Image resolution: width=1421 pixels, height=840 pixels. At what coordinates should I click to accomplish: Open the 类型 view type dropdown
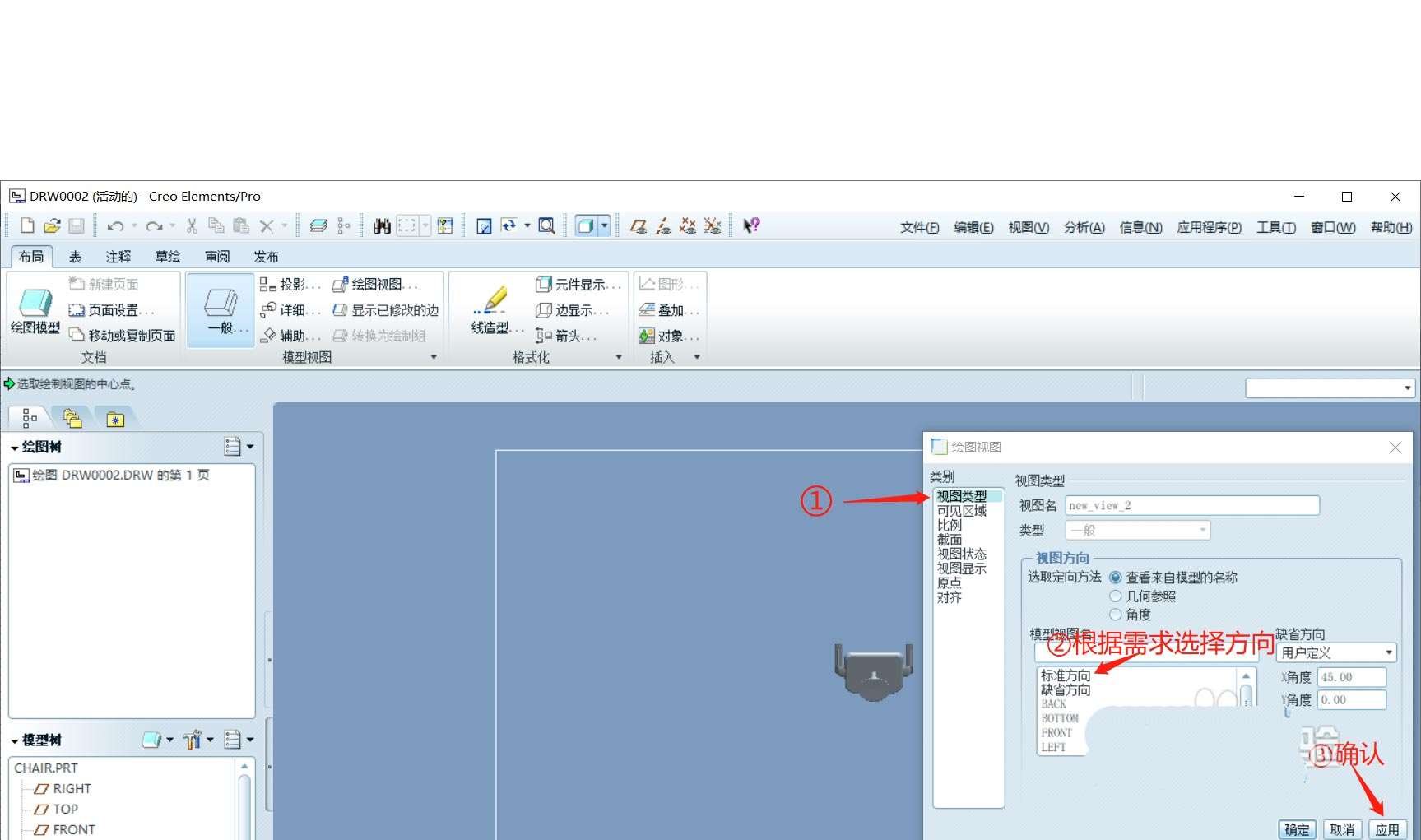pos(1138,530)
